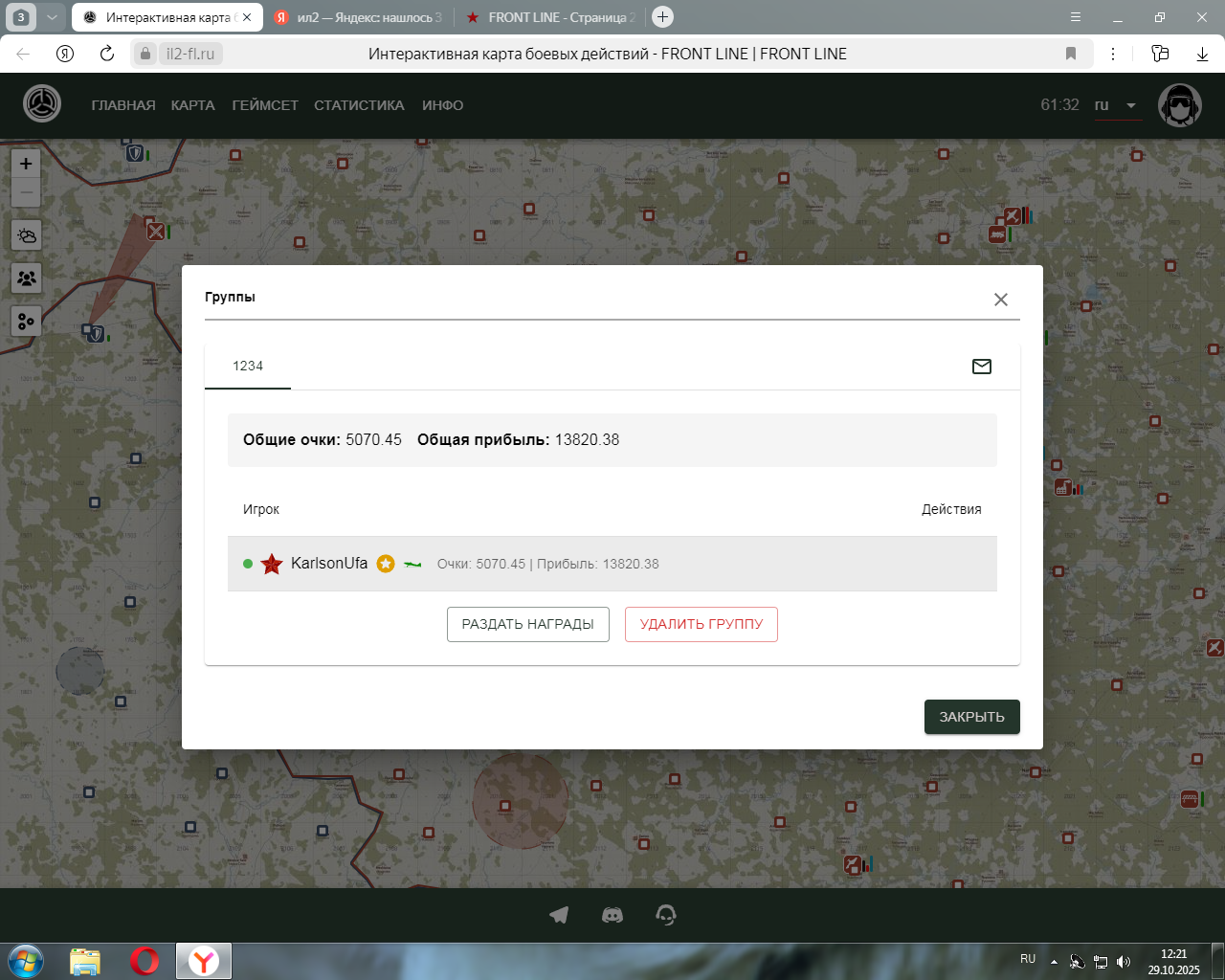Click the Общие очки 5070.45 total
This screenshot has width=1225, height=980.
tap(323, 440)
